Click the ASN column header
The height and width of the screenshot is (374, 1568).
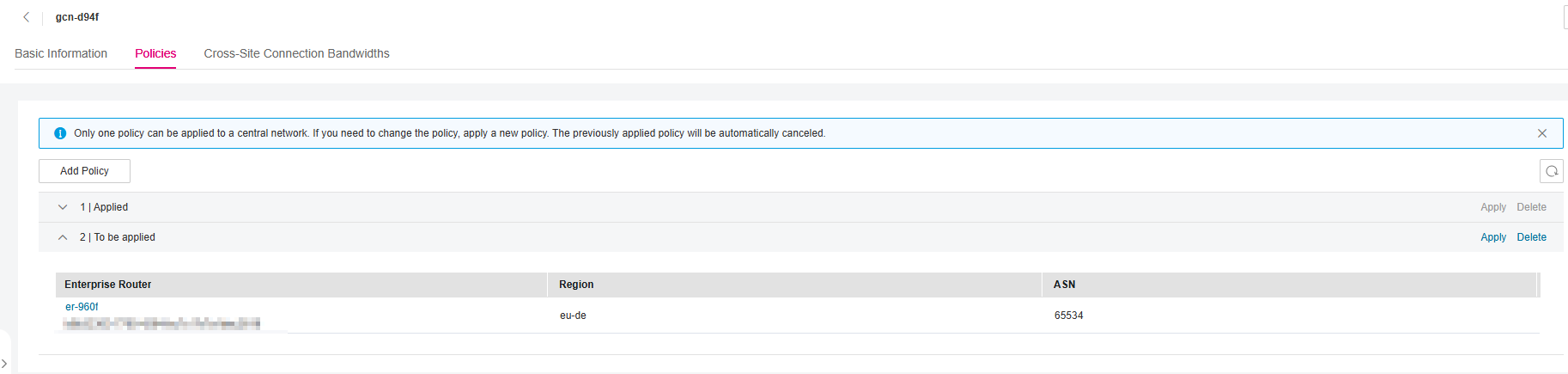(1064, 285)
